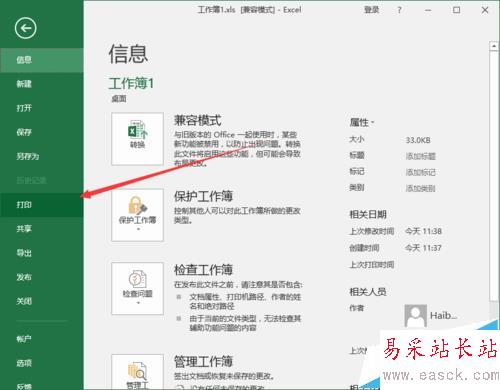Screen dimensions: 500x390
Task: Click the back arrow to return to workbook
Action: (25, 28)
